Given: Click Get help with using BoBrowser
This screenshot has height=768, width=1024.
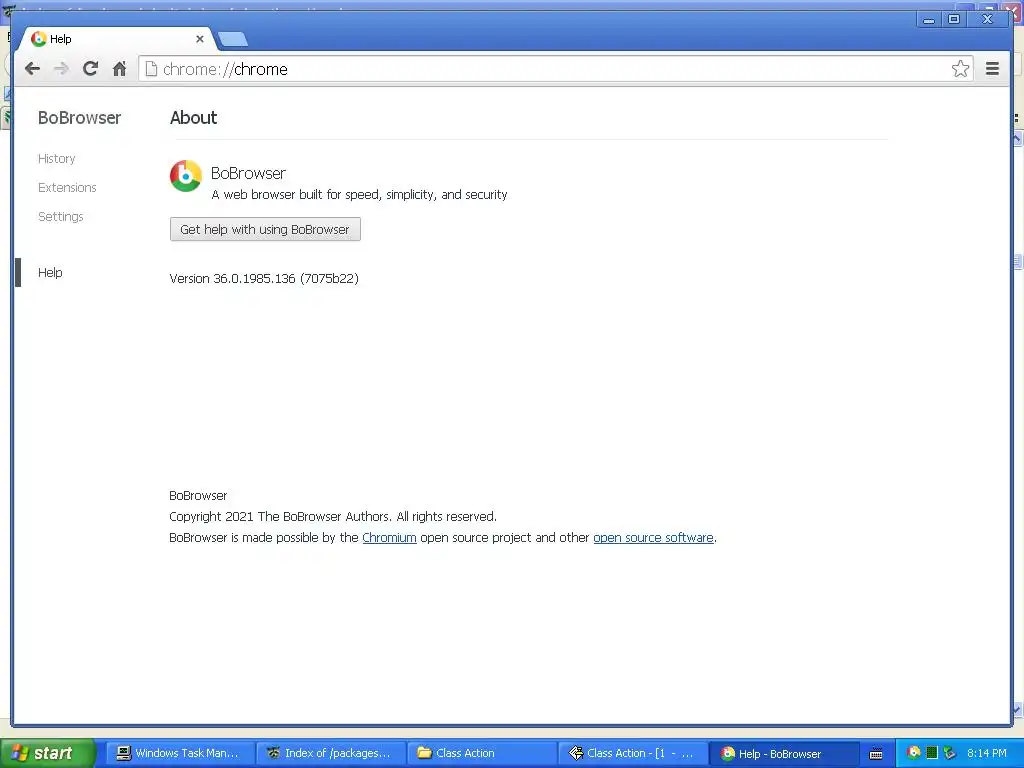Looking at the screenshot, I should coord(265,229).
